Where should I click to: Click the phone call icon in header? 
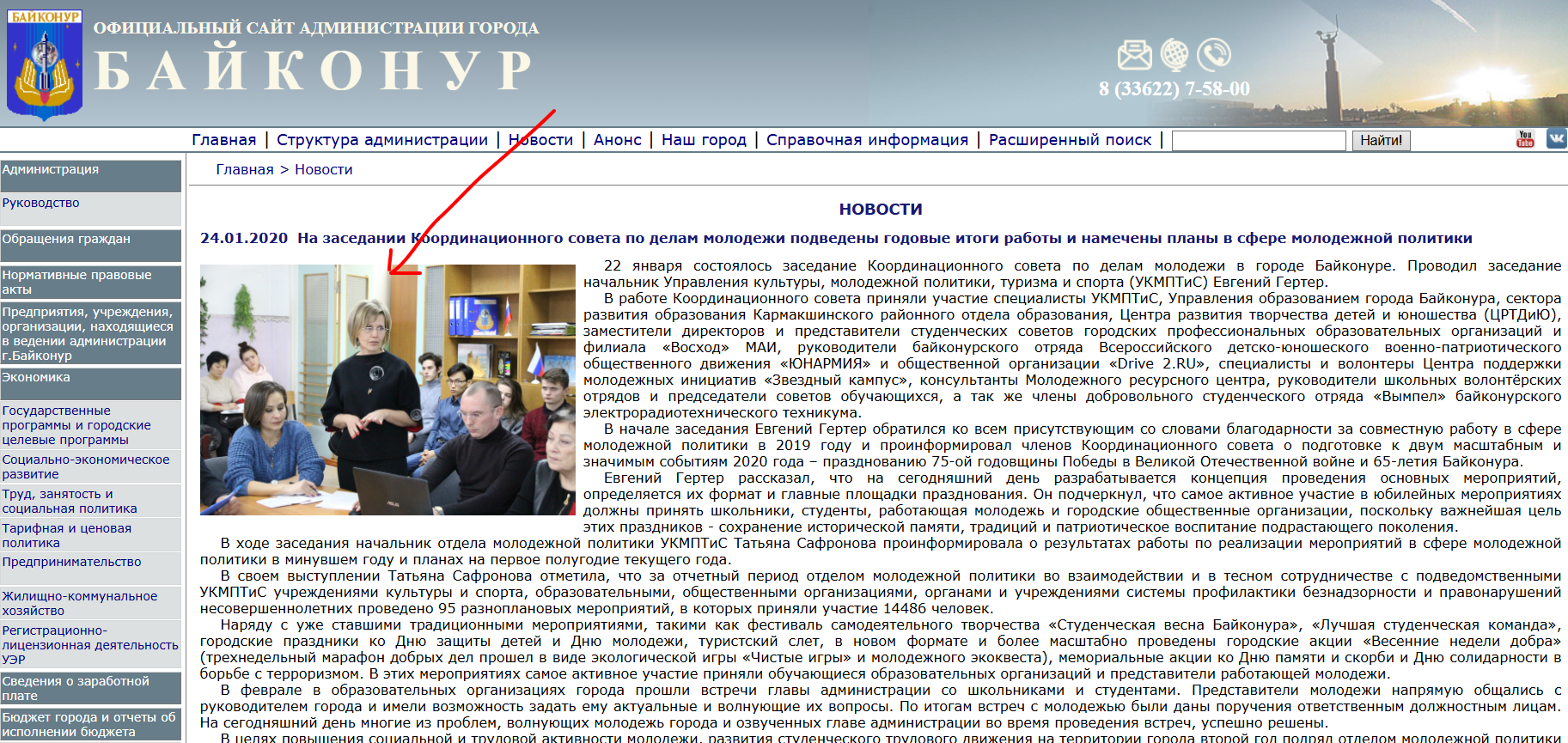coord(1214,55)
